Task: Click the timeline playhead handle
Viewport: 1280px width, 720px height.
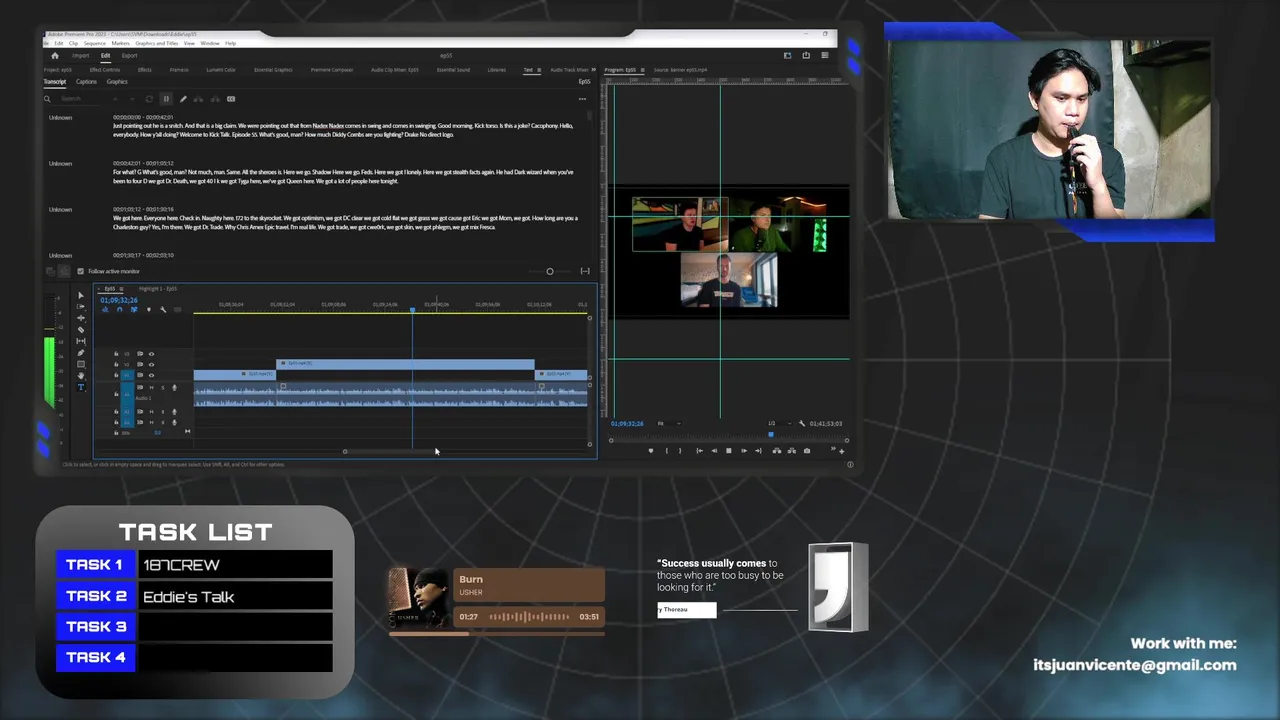Action: pos(412,309)
